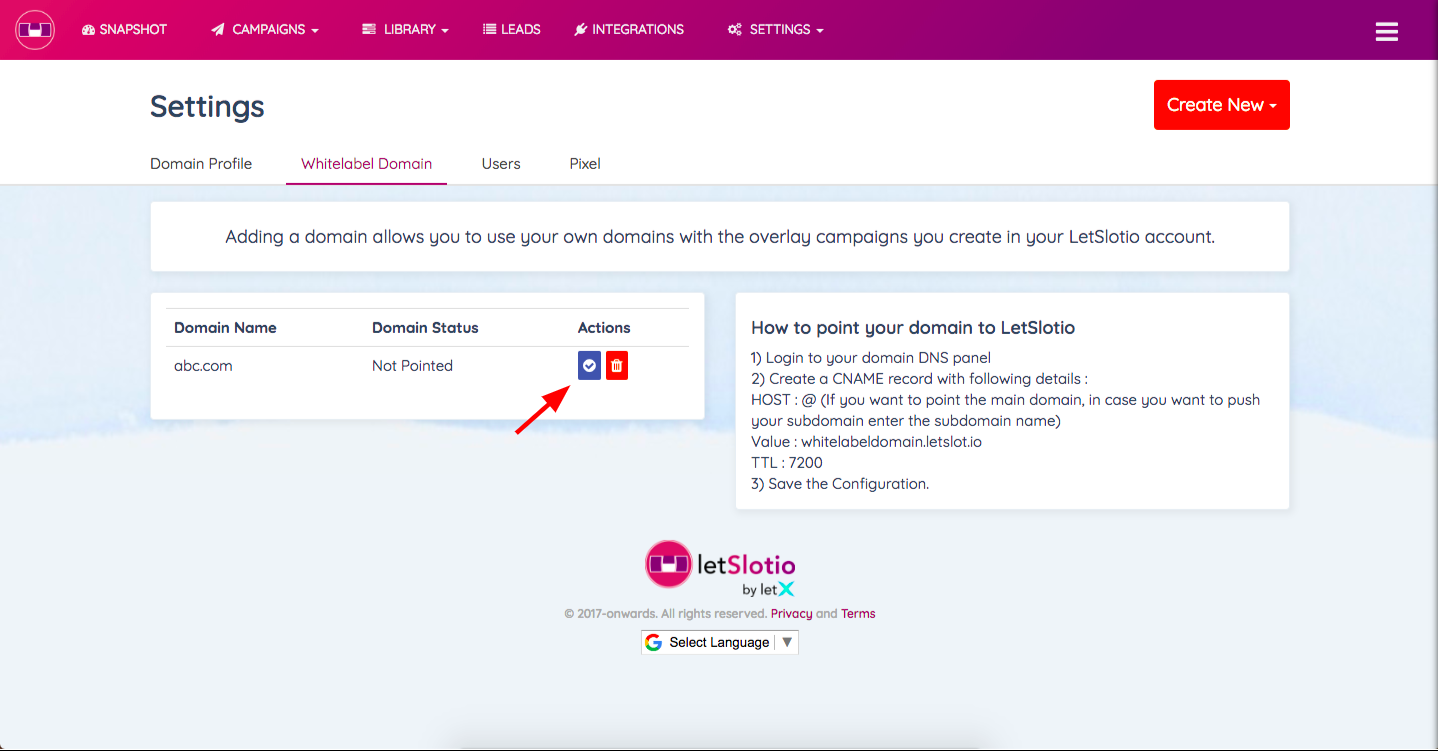Open the Select Language dropdown
This screenshot has height=751, width=1438.
(x=720, y=642)
